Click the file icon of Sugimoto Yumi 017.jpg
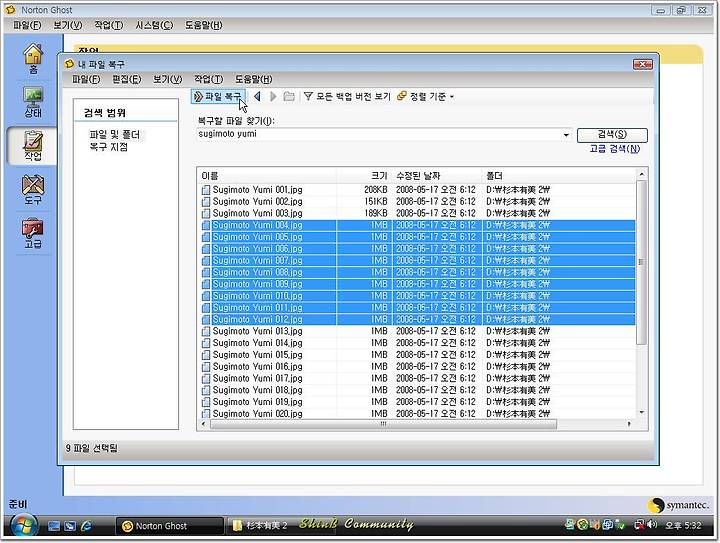 [x=206, y=379]
